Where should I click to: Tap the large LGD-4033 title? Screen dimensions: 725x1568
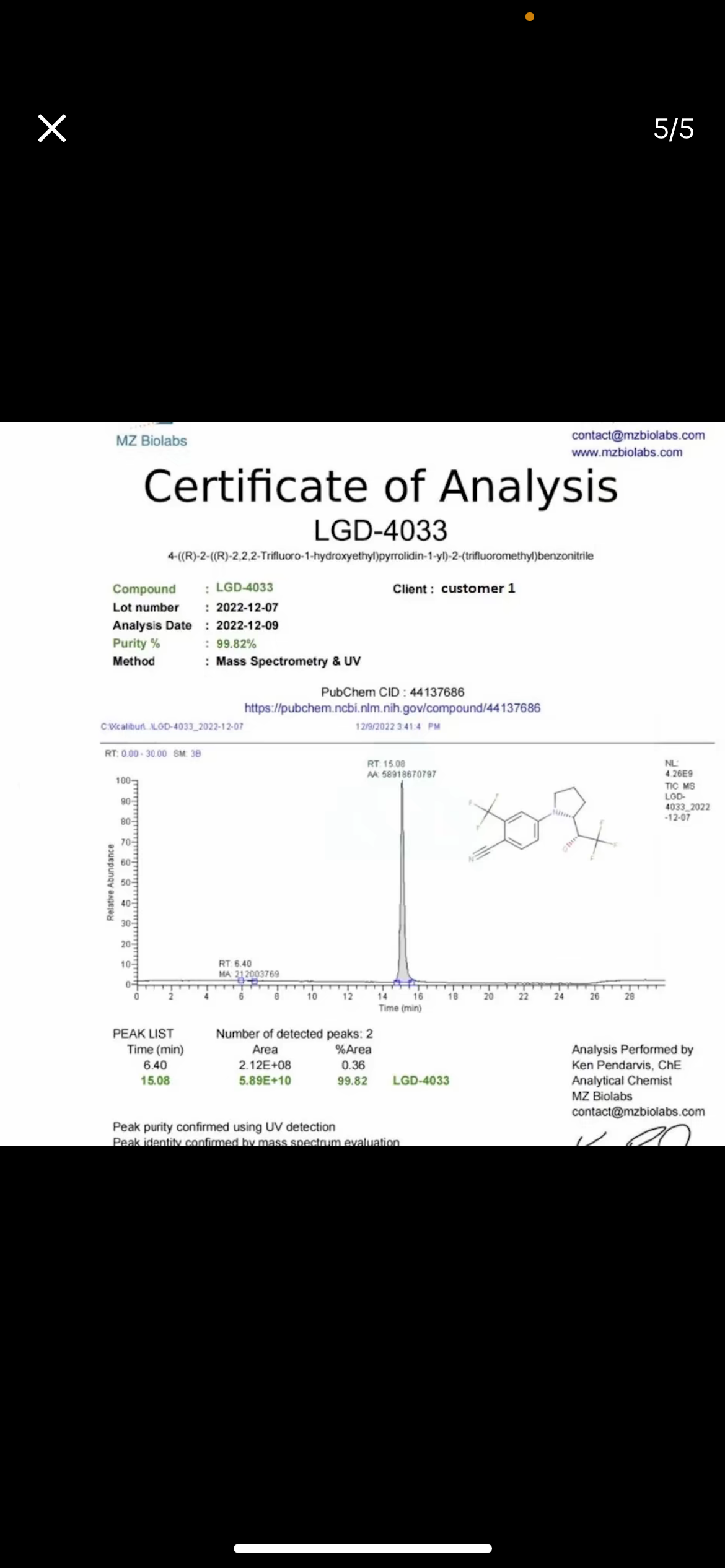(x=380, y=531)
